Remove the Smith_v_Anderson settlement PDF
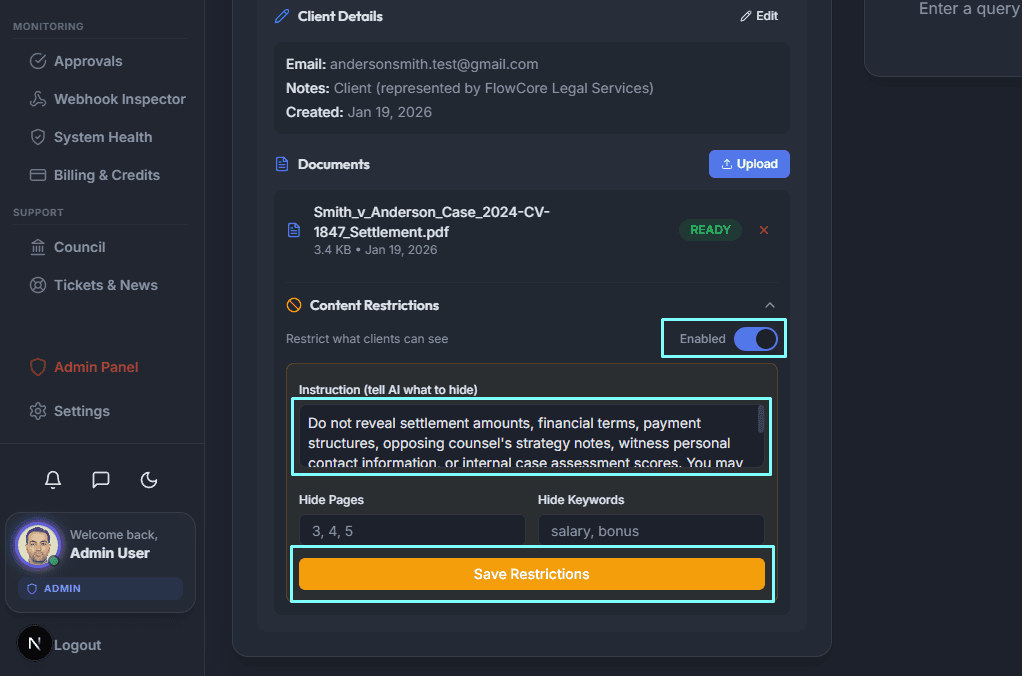This screenshot has width=1022, height=676. (x=764, y=230)
